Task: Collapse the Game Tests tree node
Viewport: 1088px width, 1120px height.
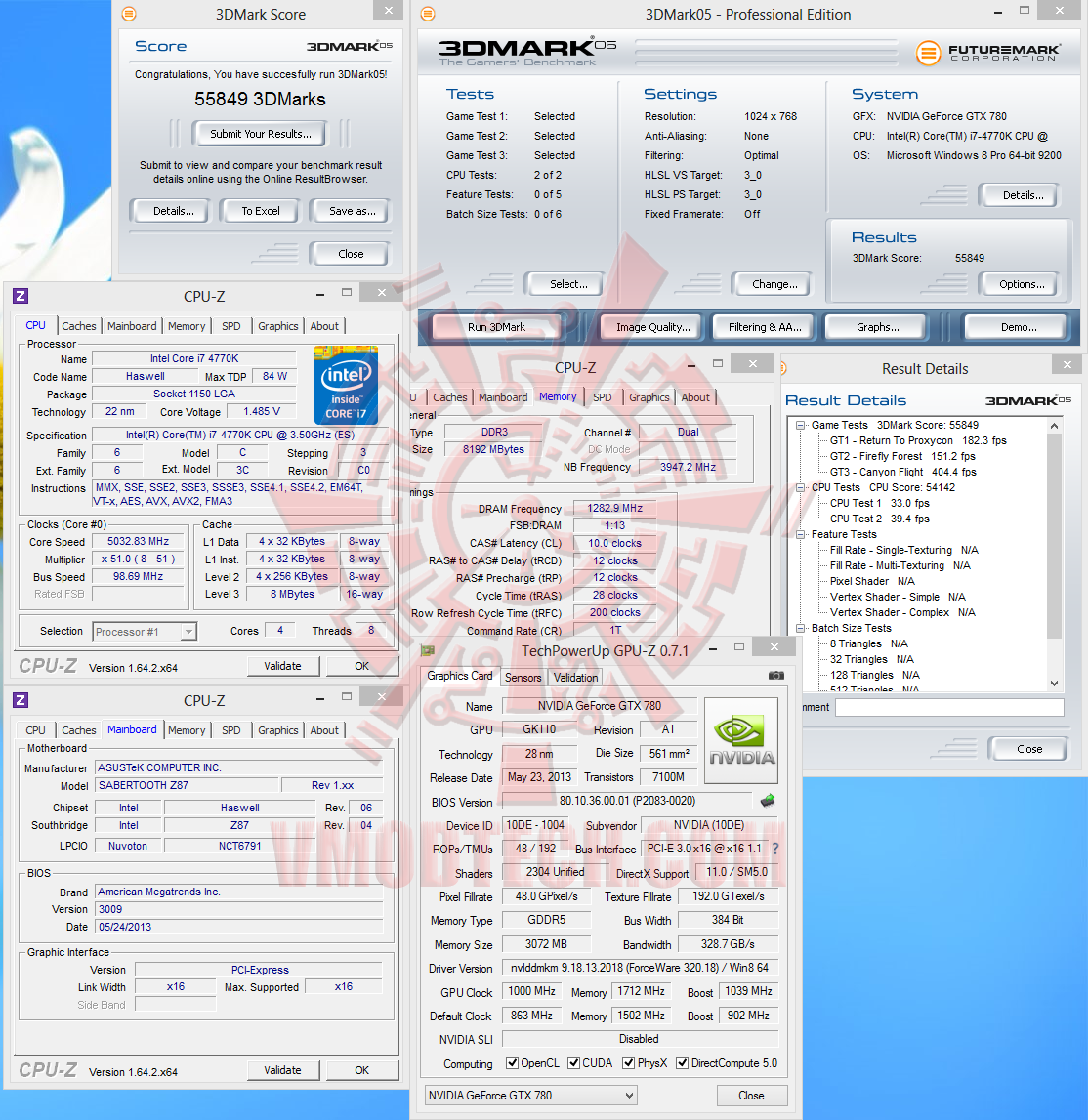Action: point(801,425)
